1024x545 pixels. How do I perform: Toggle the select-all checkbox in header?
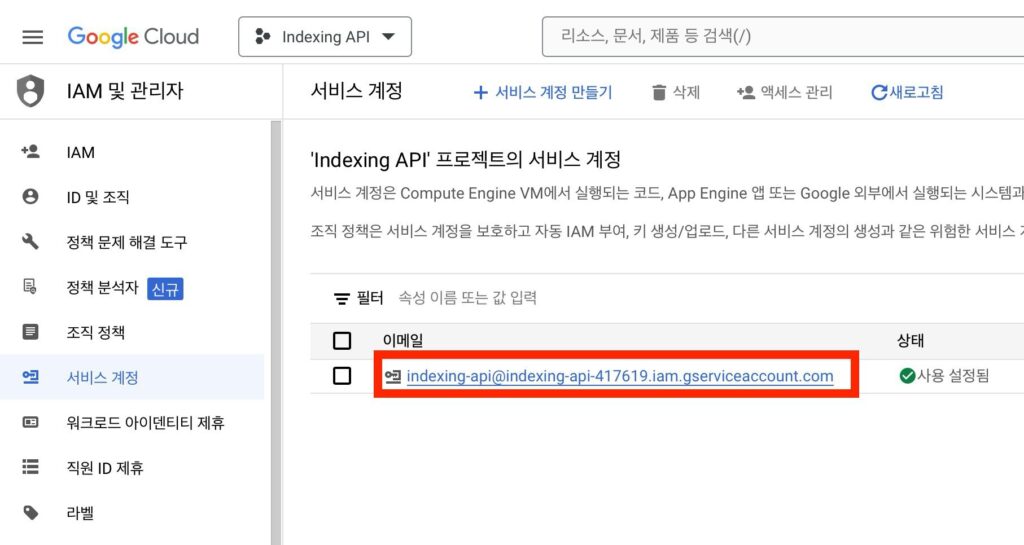(342, 341)
